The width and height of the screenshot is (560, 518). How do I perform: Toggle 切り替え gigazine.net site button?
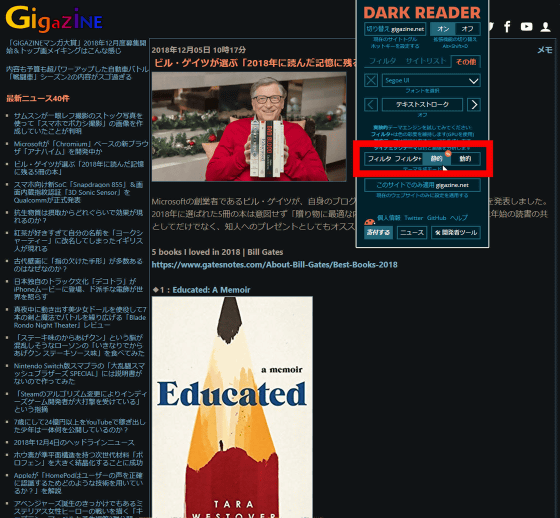pos(395,29)
